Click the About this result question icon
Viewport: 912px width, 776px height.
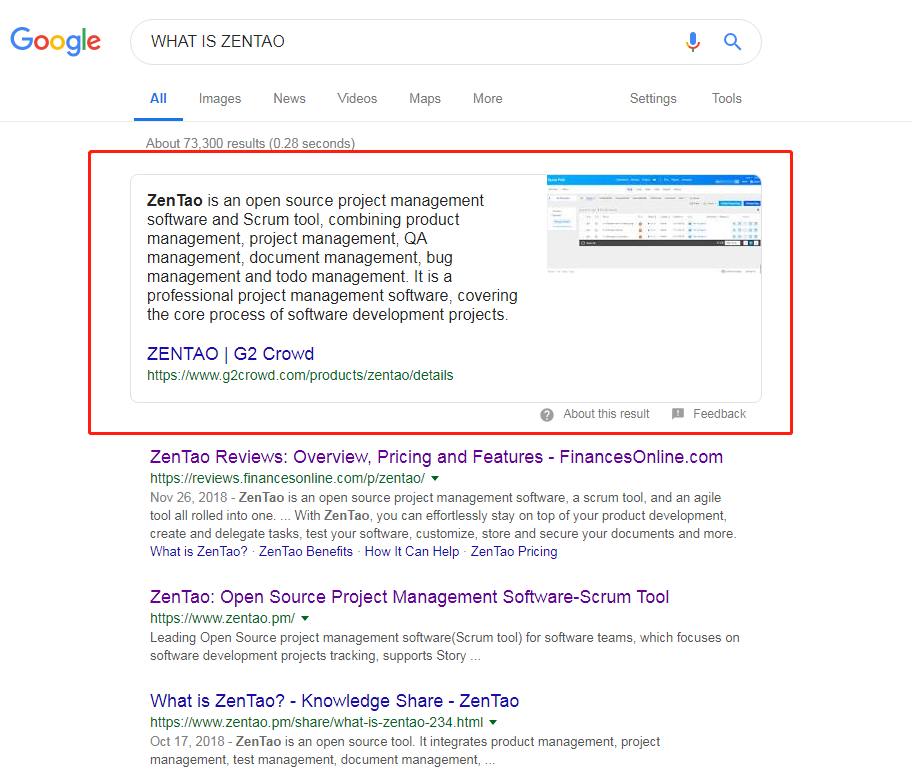coord(547,415)
